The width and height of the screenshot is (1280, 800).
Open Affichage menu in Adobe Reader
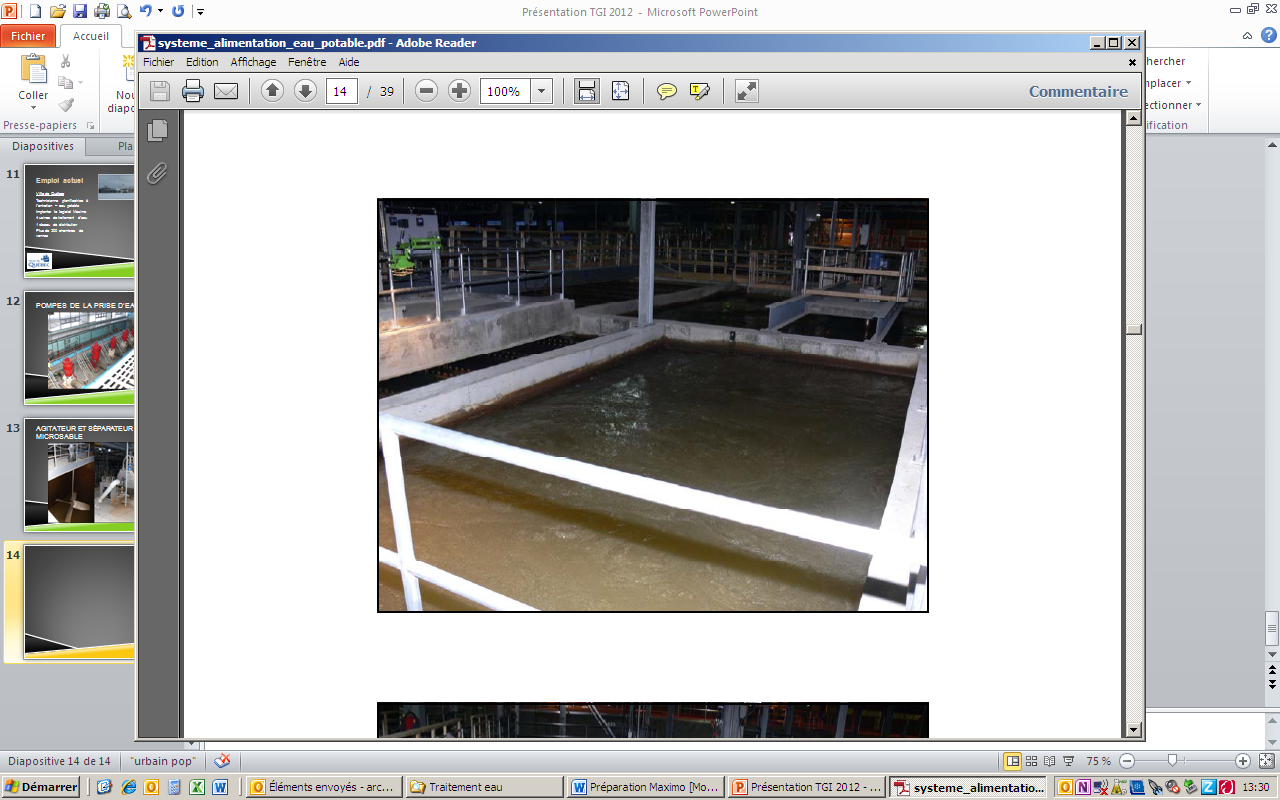[x=253, y=62]
